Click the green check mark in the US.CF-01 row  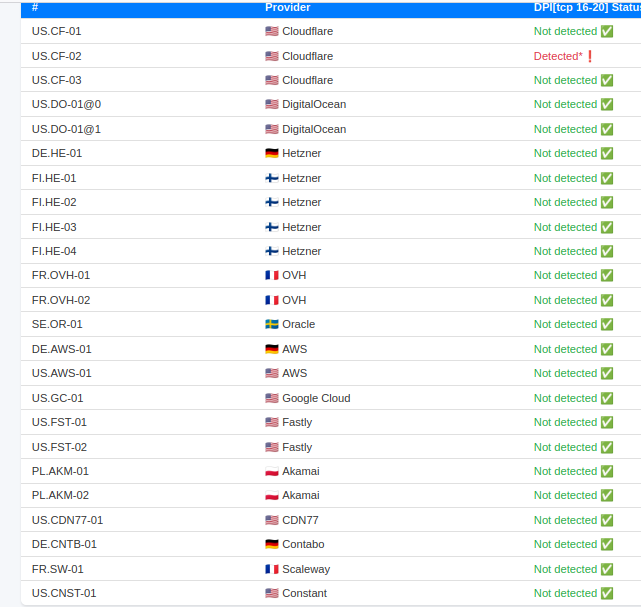click(607, 31)
